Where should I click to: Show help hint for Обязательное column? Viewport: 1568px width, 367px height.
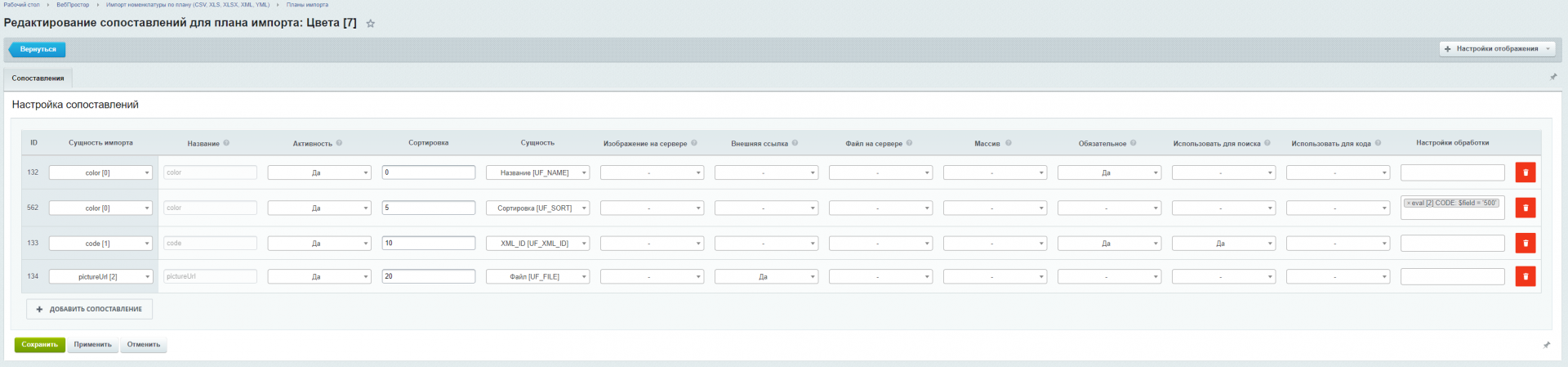point(1133,143)
